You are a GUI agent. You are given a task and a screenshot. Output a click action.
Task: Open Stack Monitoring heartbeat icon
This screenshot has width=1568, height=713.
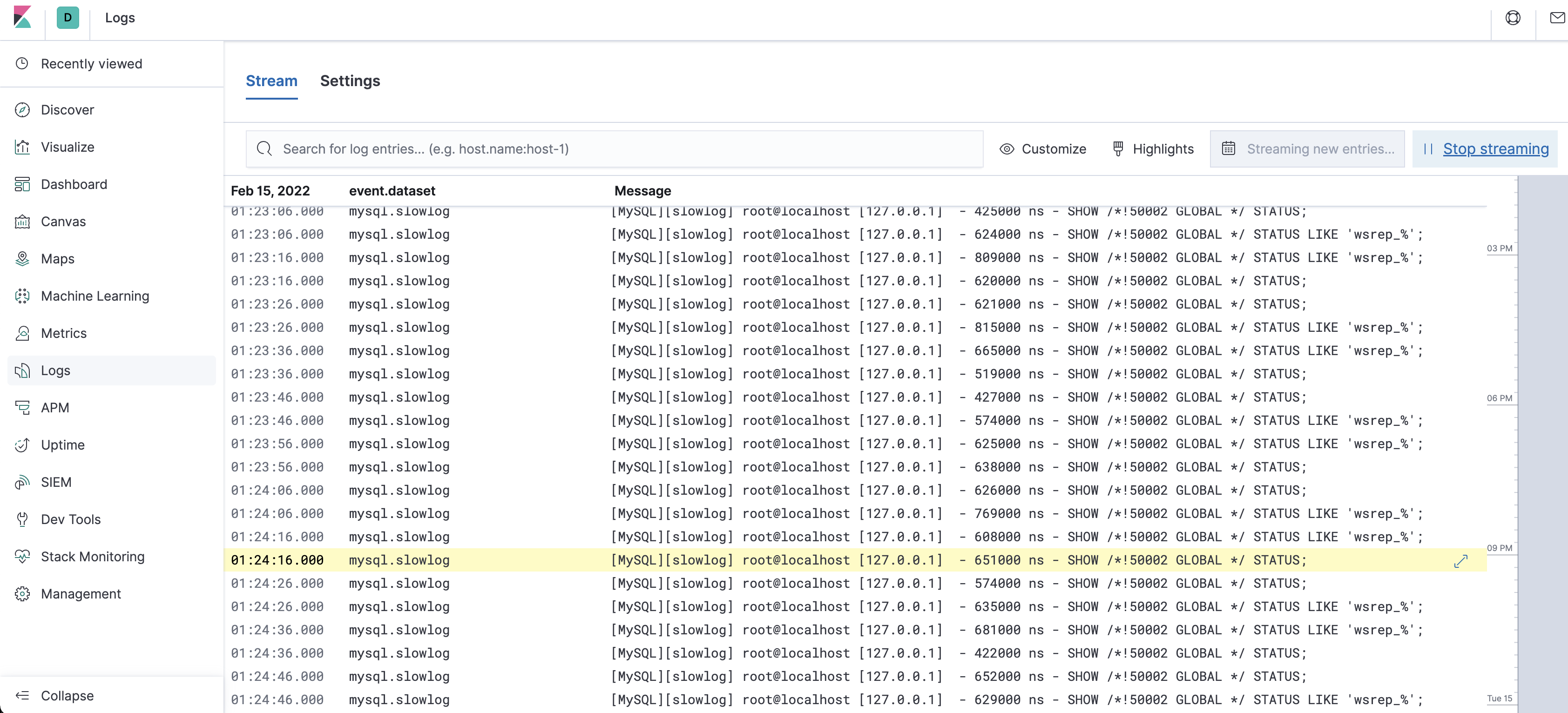pyautogui.click(x=22, y=557)
